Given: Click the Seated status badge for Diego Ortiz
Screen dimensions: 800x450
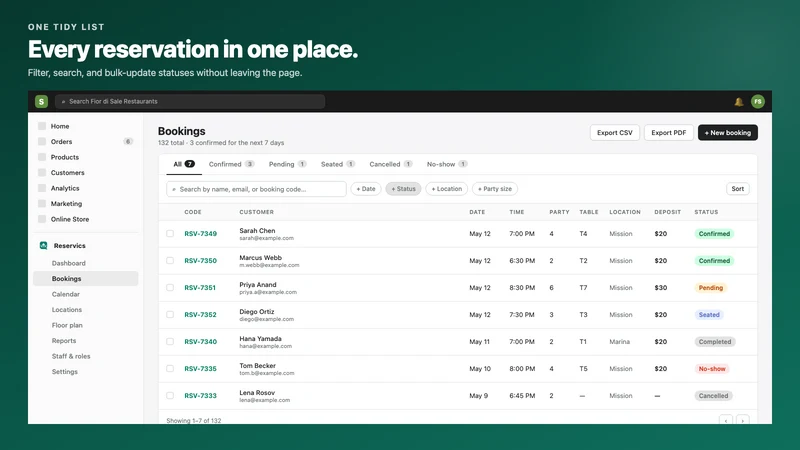Looking at the screenshot, I should tap(709, 315).
